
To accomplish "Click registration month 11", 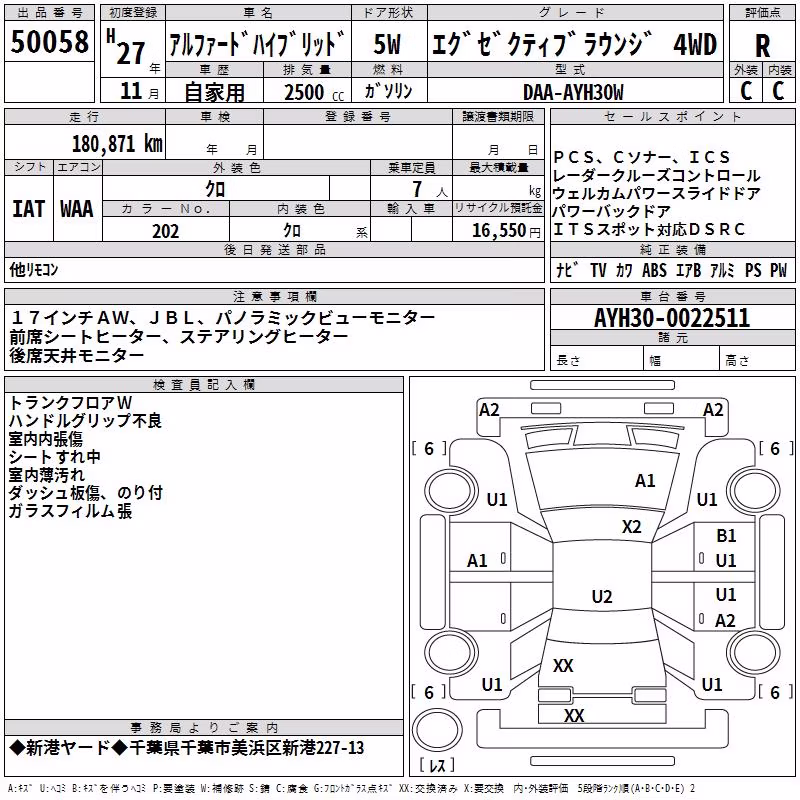I will click(131, 91).
